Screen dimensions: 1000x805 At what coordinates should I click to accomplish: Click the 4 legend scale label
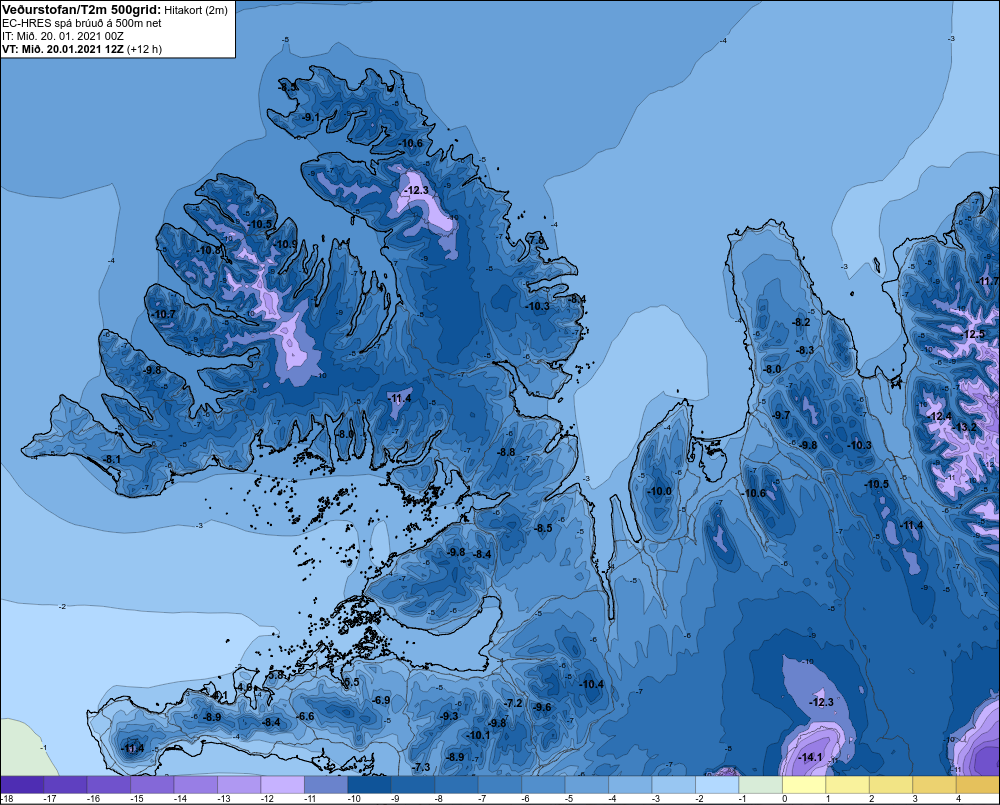958,799
